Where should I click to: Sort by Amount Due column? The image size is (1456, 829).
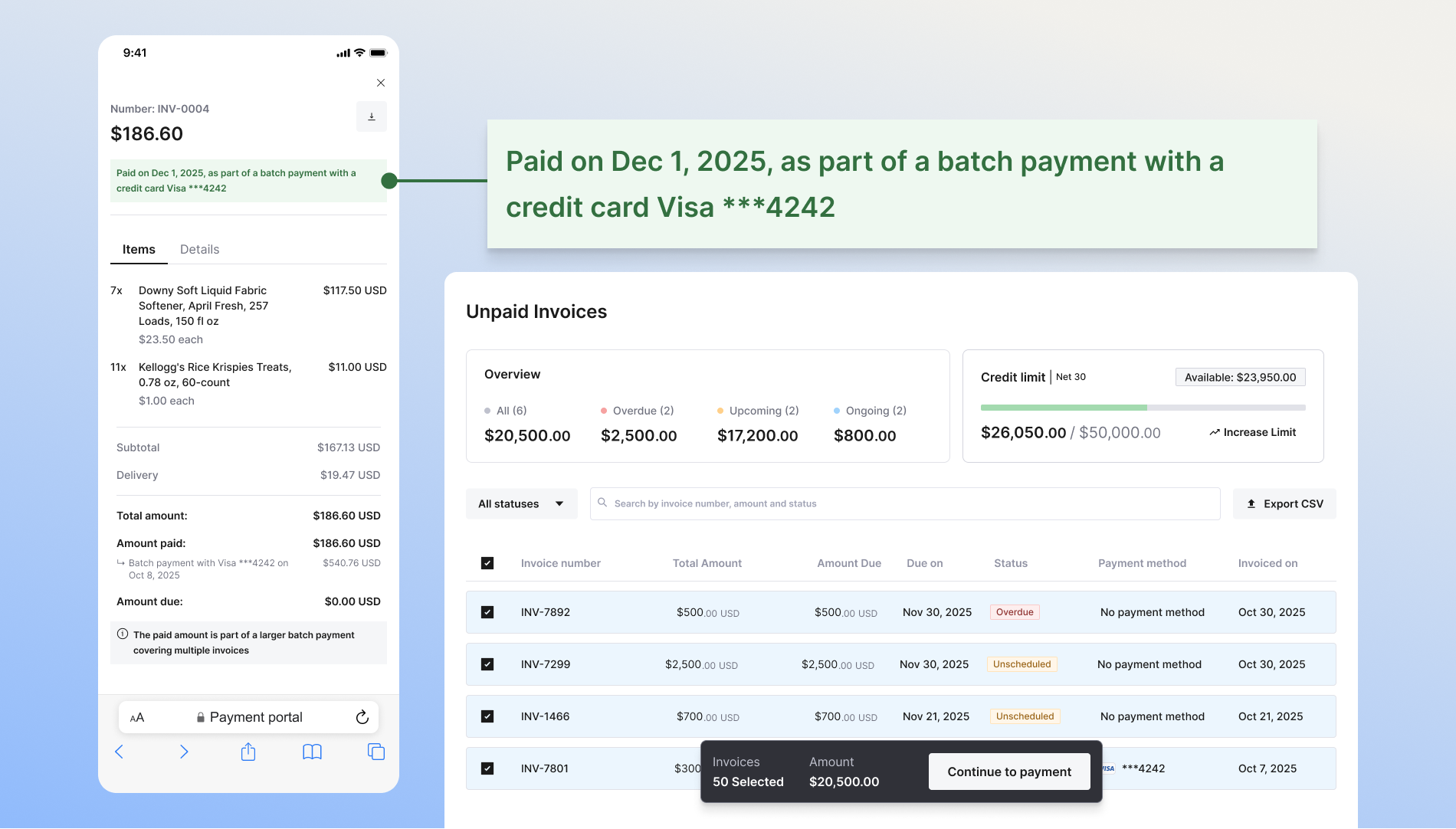pos(849,563)
